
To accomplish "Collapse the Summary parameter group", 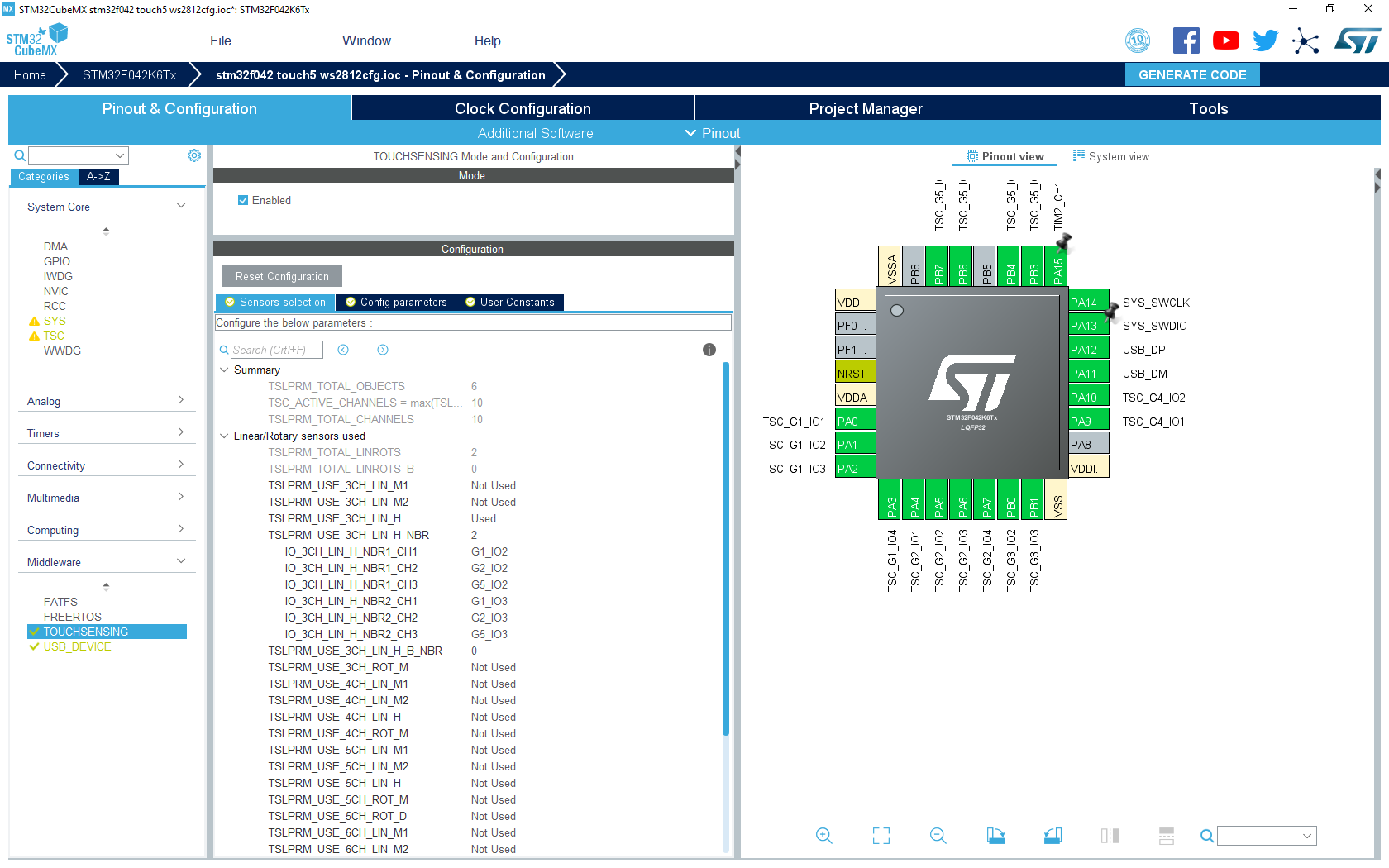I will pos(224,370).
